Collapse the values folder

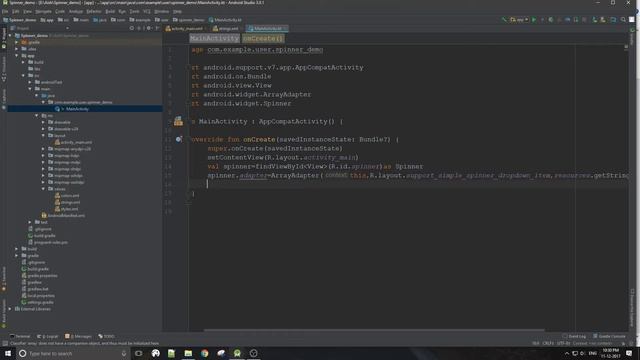43,189
